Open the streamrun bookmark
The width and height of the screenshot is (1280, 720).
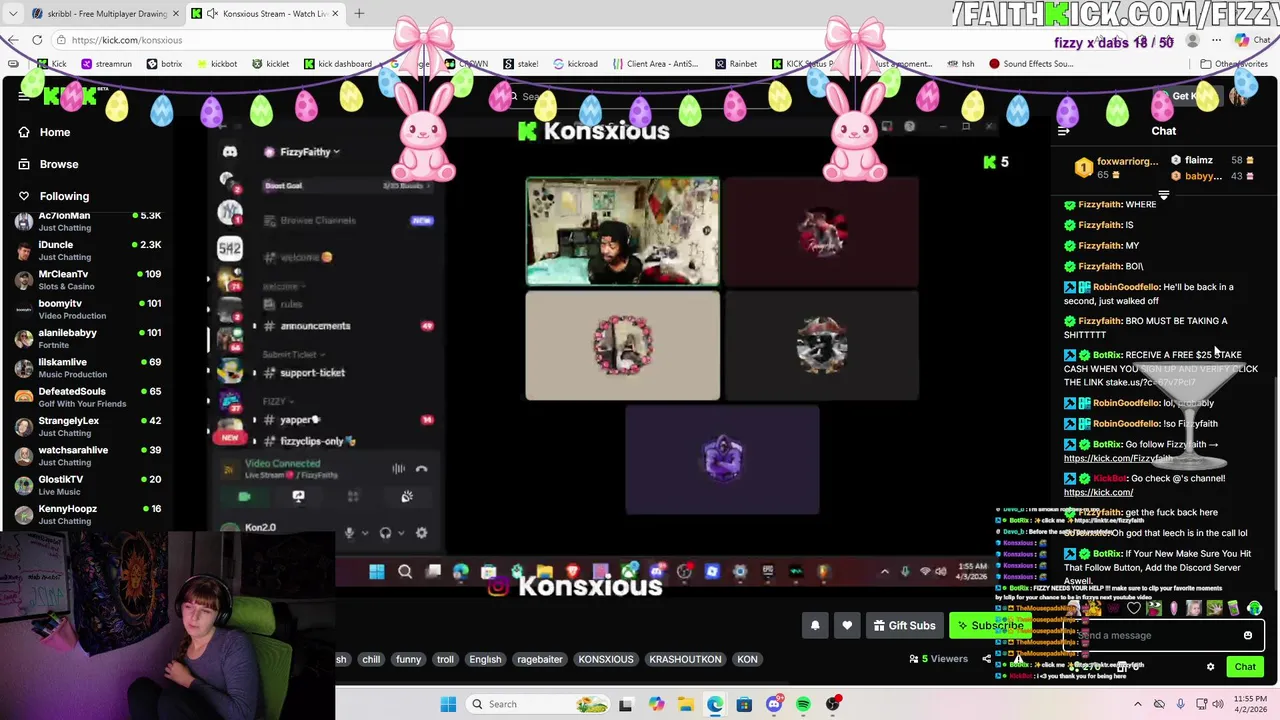point(106,64)
